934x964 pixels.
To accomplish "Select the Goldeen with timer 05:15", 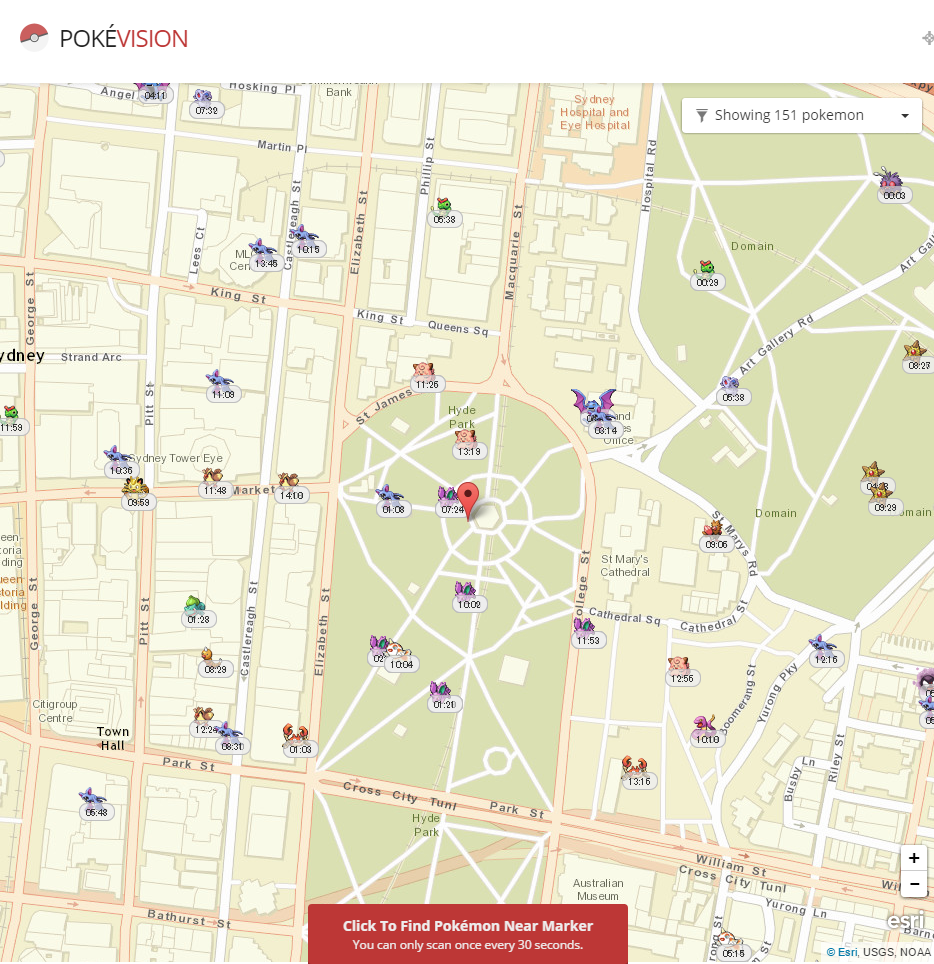I will (x=732, y=947).
